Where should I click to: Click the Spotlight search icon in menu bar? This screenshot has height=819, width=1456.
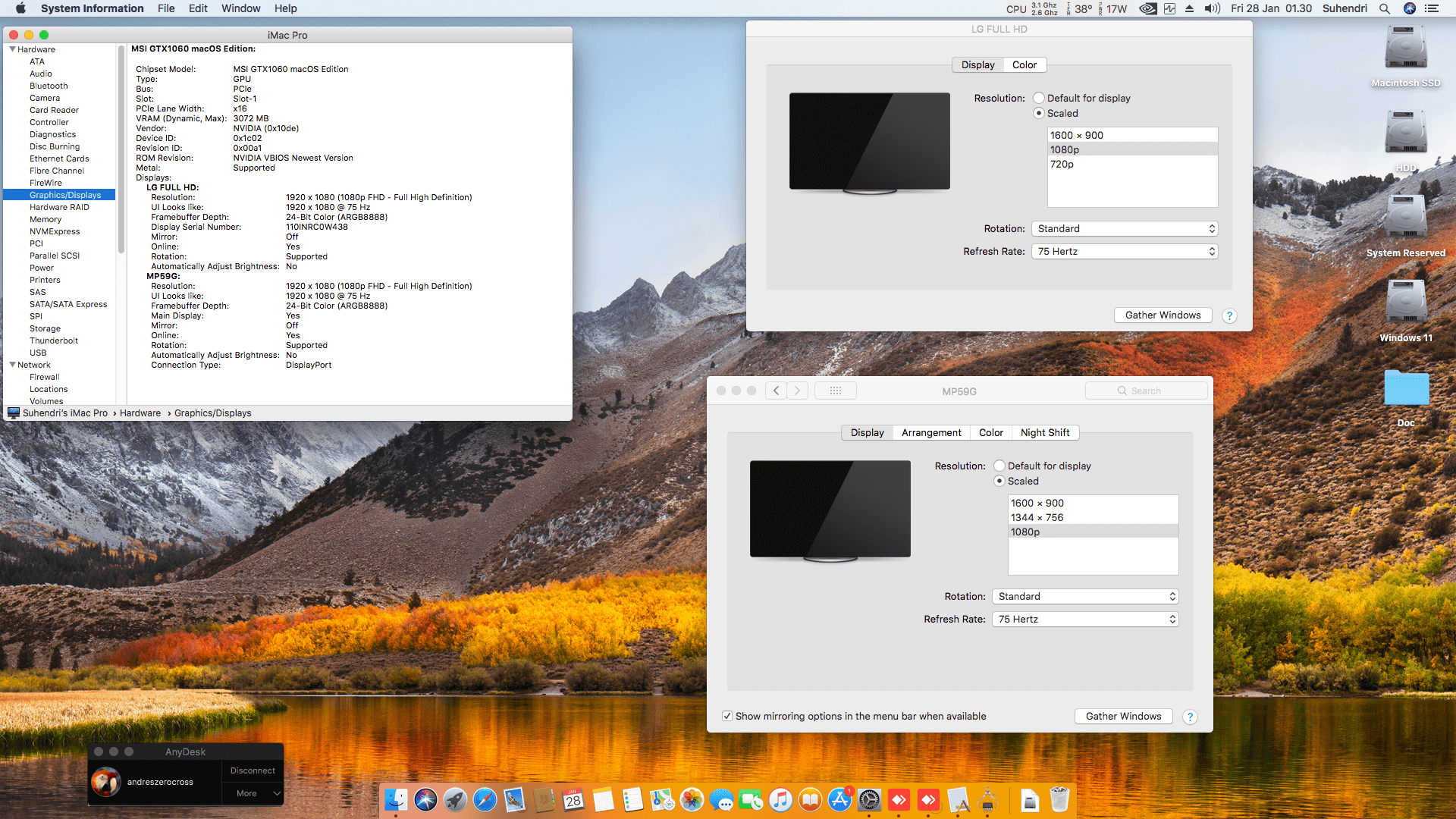(1384, 8)
